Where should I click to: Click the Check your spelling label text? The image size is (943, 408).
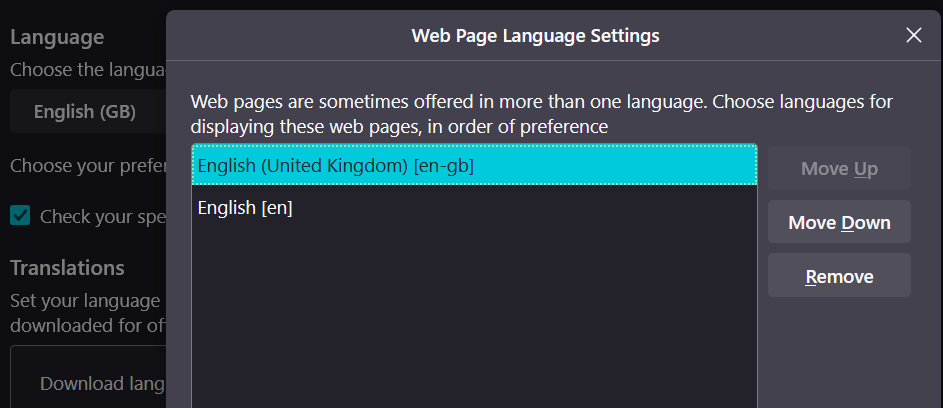tap(102, 216)
